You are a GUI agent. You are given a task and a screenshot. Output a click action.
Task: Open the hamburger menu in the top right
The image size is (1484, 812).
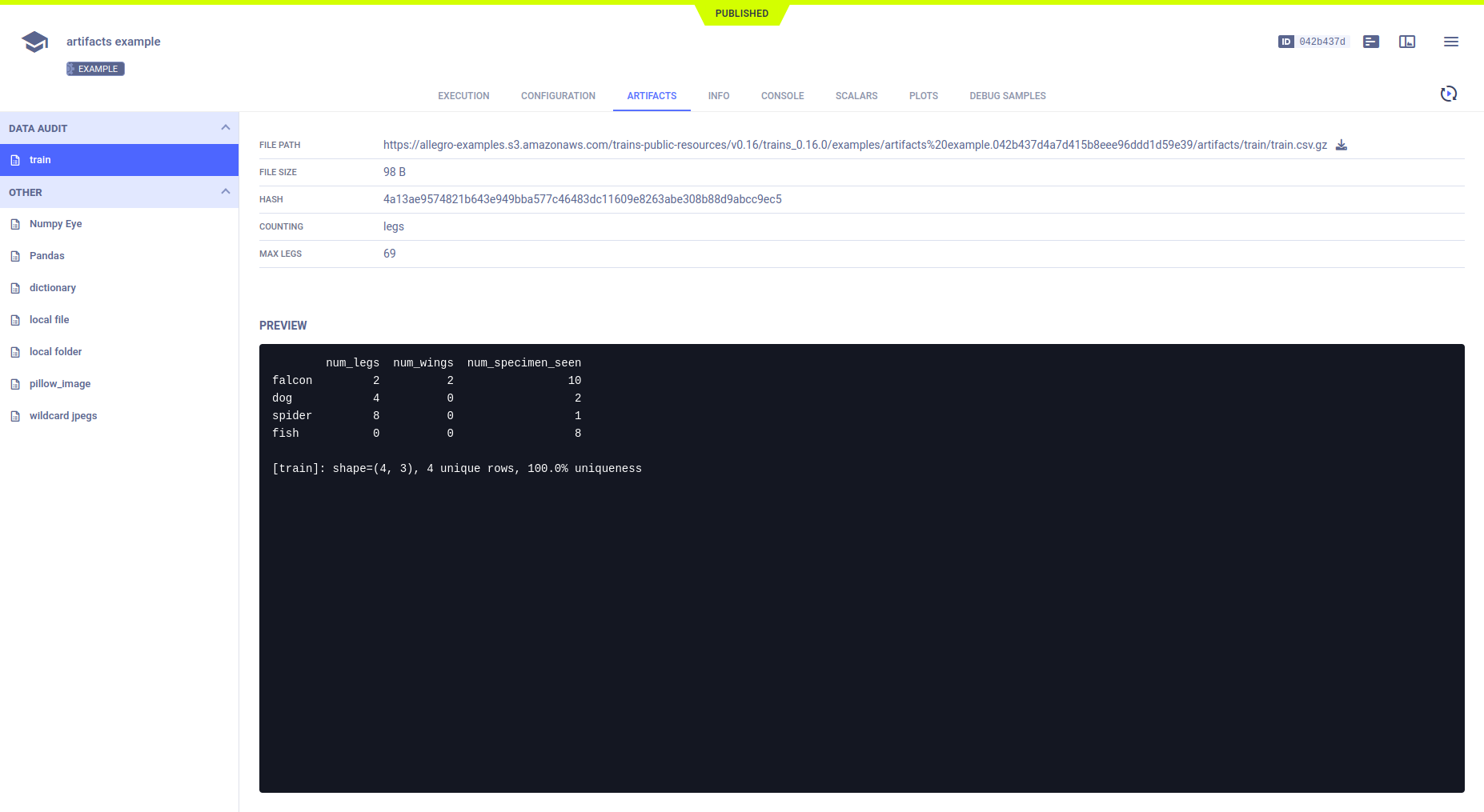[1451, 42]
